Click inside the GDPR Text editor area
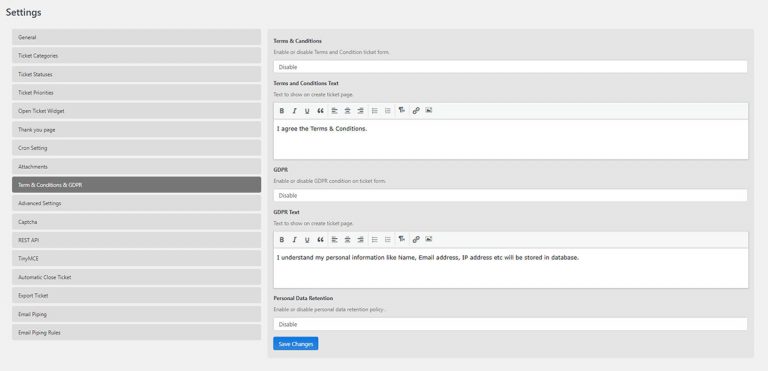 coord(510,268)
